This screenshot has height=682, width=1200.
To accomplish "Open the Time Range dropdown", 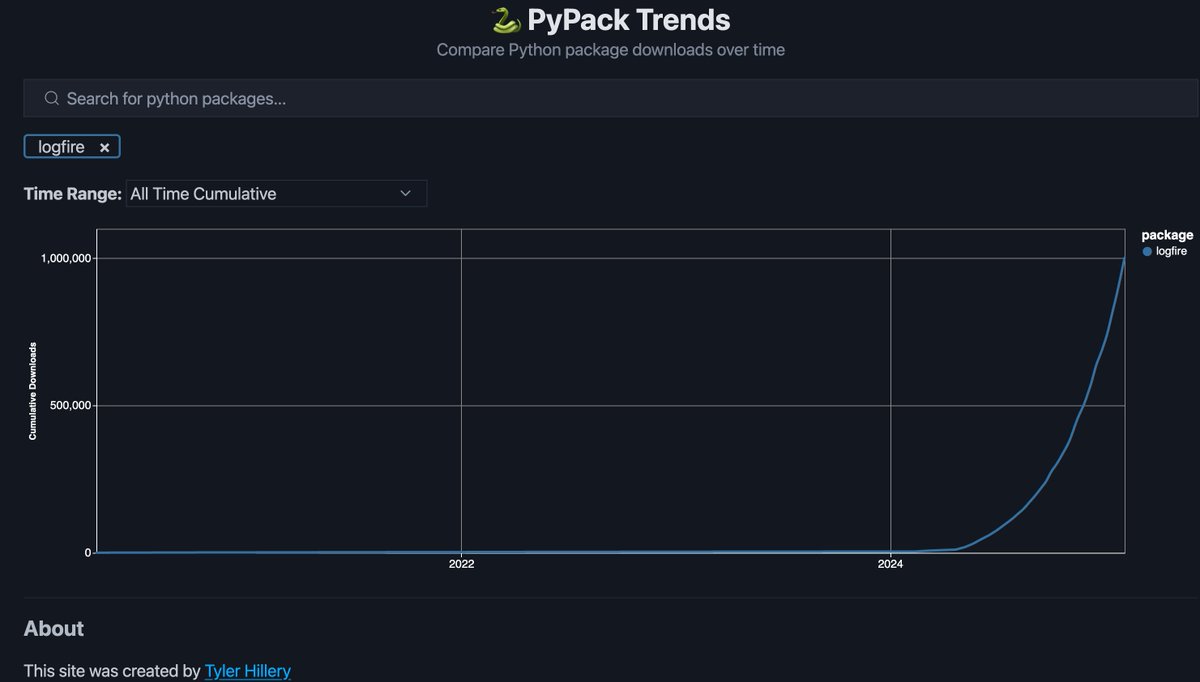I will pos(276,193).
